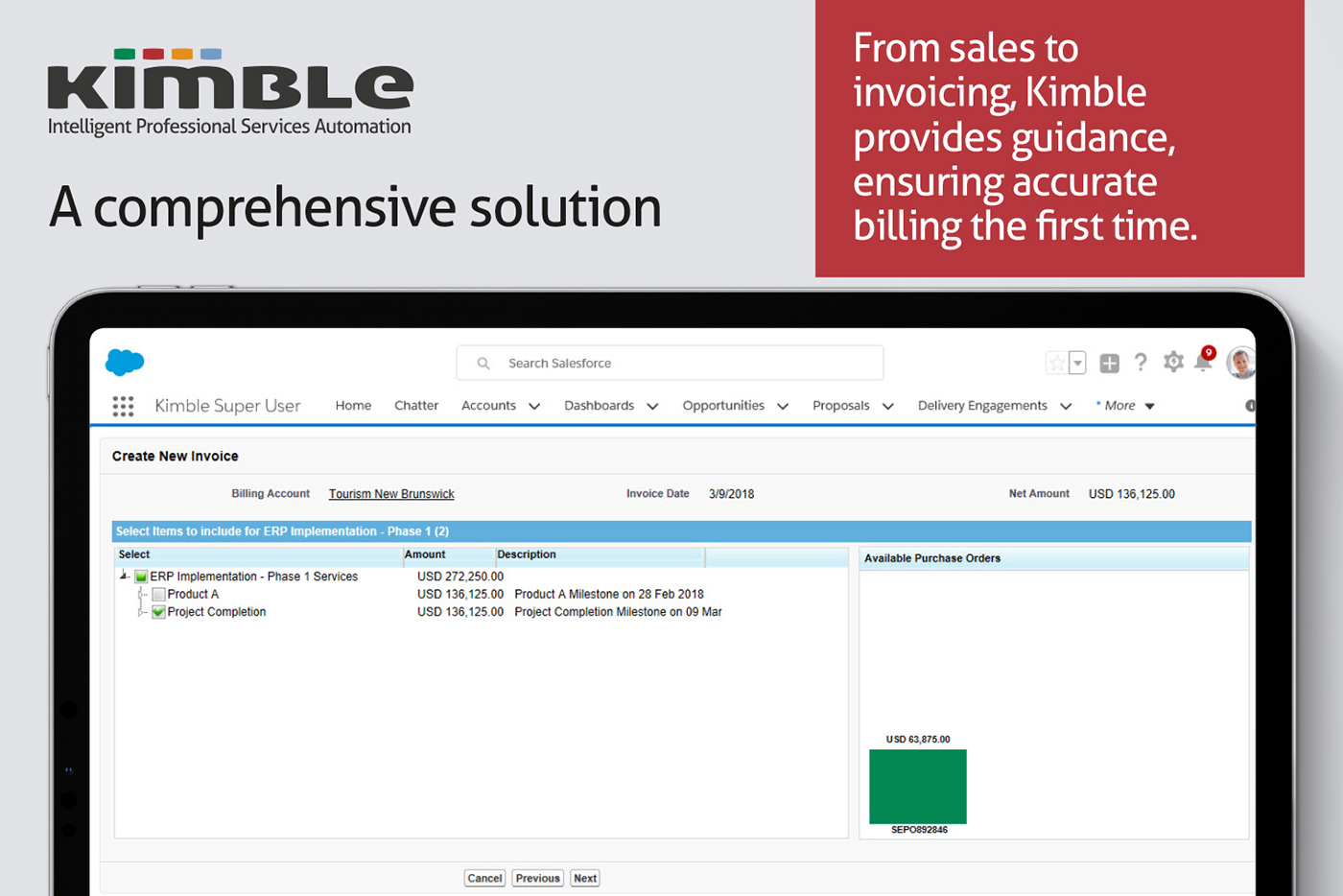
Task: Click the Select Items to include header bar
Action: 682,531
